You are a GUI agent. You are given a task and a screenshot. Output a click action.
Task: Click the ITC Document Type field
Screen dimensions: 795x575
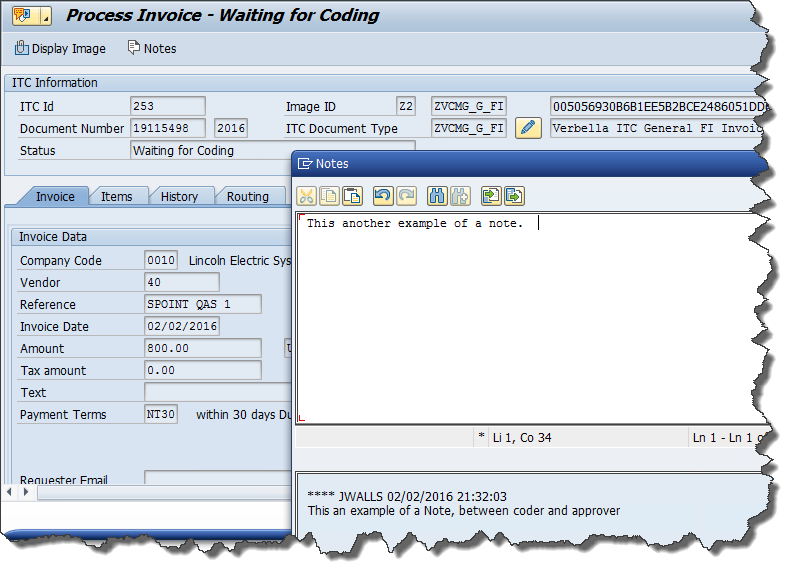coord(469,128)
